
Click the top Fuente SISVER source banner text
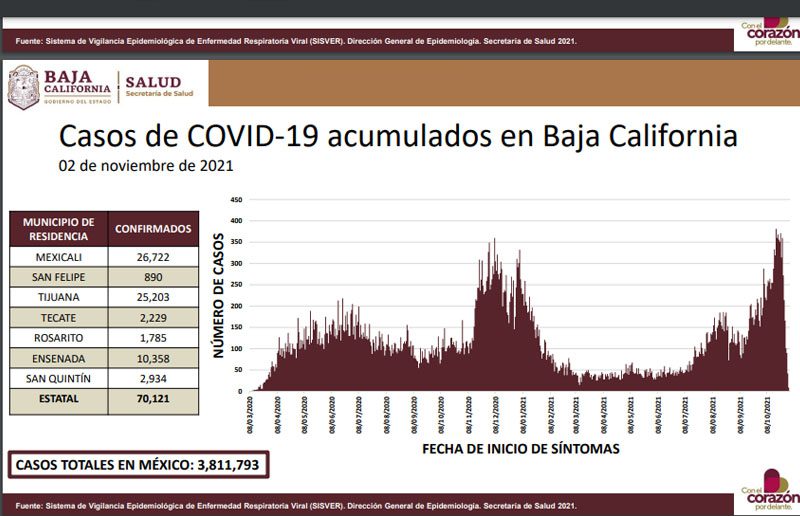pos(296,41)
